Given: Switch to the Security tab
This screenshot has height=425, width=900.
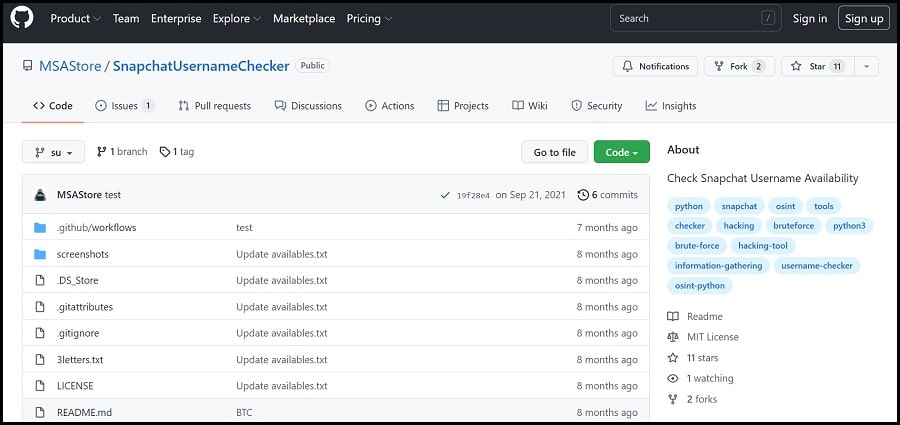Looking at the screenshot, I should pyautogui.click(x=597, y=106).
